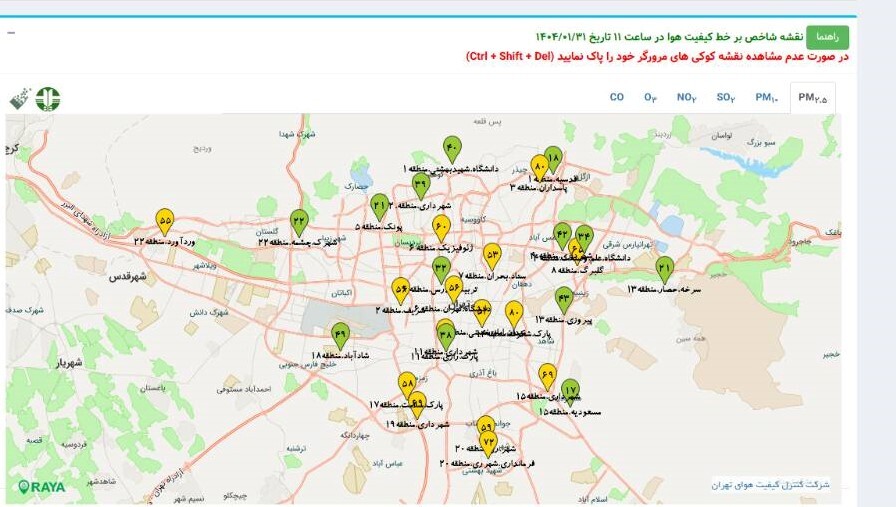Click the minus collapse control at top left
Viewport: 896px width, 507px height.
coord(11,32)
